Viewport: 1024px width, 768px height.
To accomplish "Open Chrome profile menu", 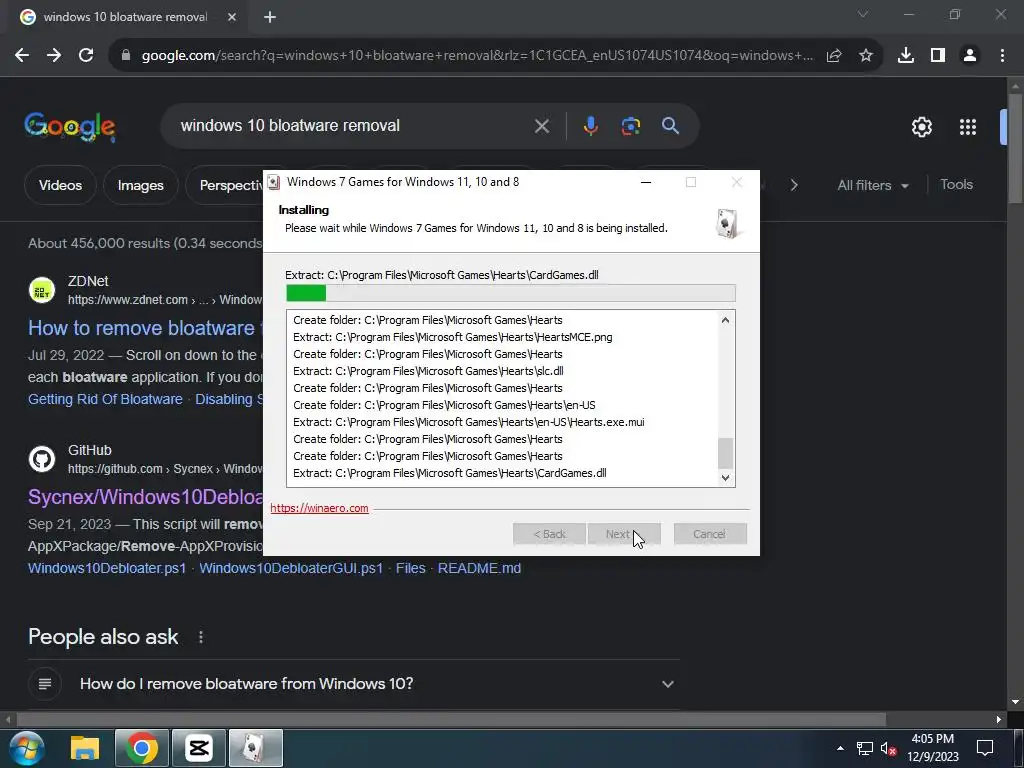I will coord(970,56).
